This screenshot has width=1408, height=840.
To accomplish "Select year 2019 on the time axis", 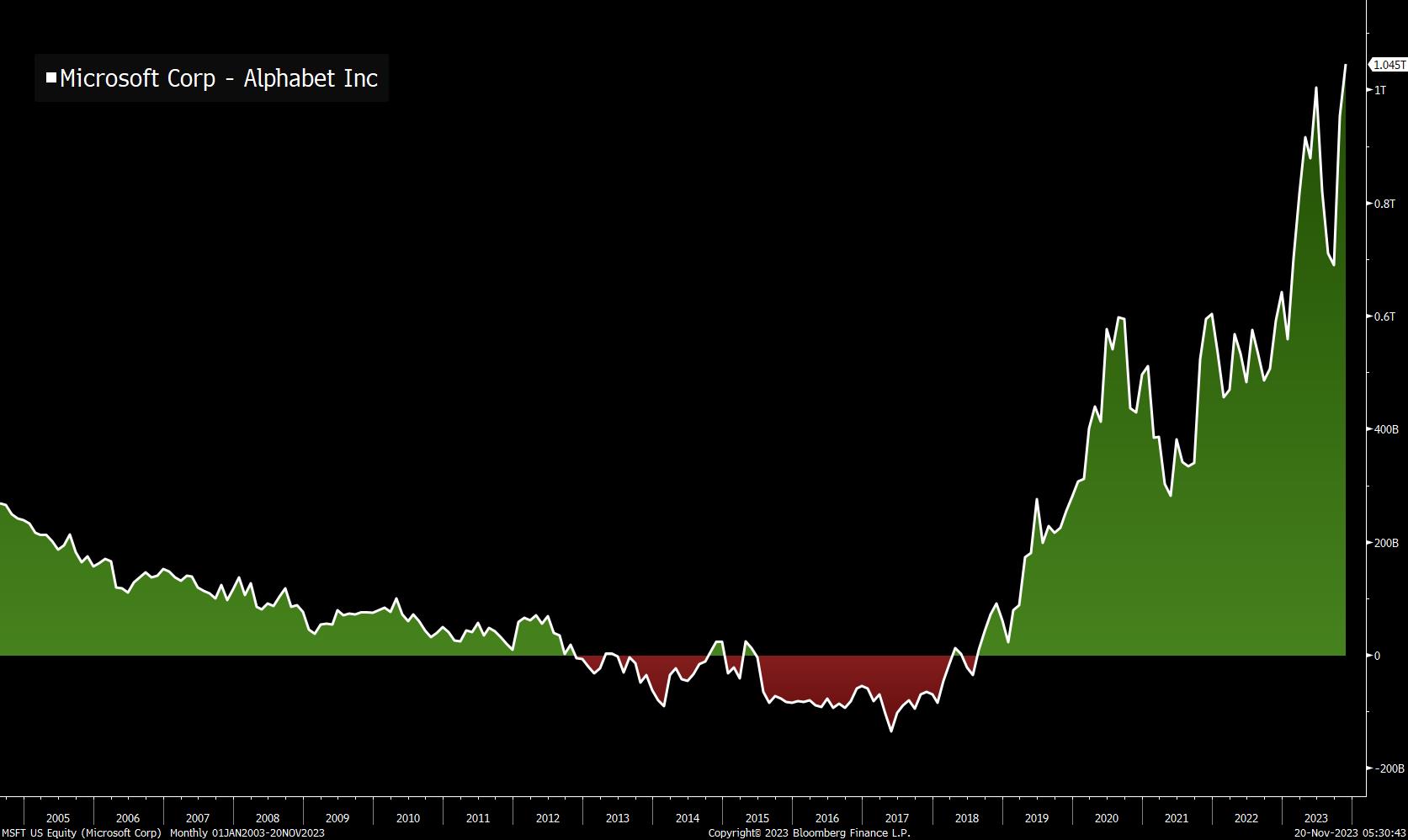I will tap(1037, 818).
